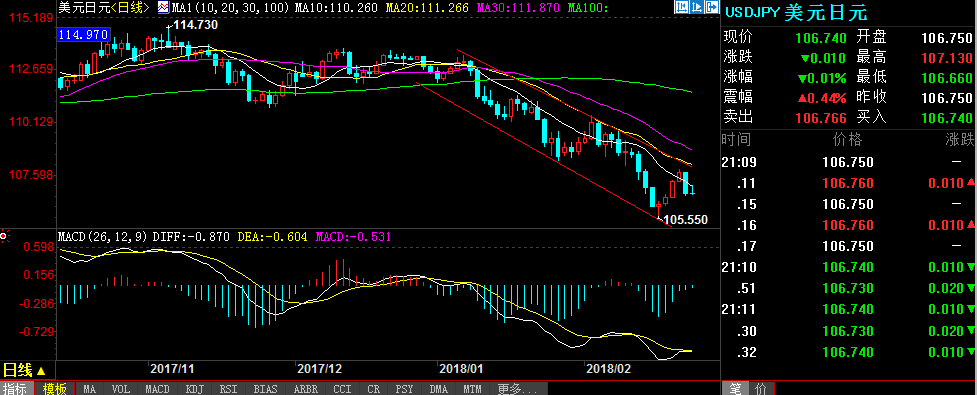This screenshot has height=395, width=977.
Task: Click the 105.550 low price label
Action: pos(685,220)
